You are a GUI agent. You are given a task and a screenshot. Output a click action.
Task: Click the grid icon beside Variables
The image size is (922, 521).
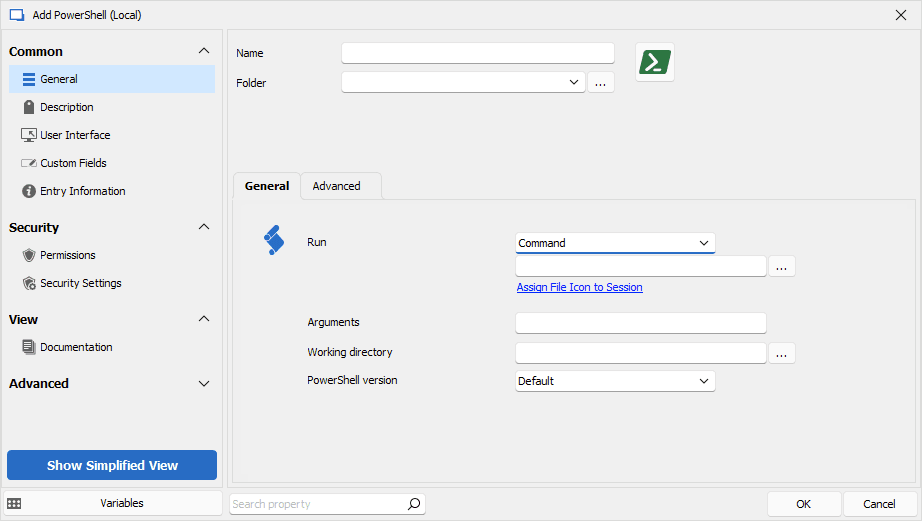[14, 504]
